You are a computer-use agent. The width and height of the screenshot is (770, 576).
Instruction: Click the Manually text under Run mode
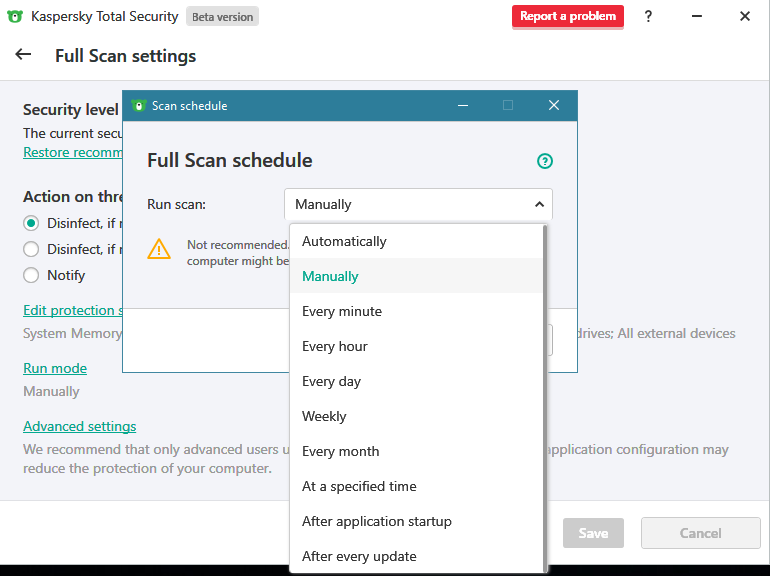click(51, 391)
